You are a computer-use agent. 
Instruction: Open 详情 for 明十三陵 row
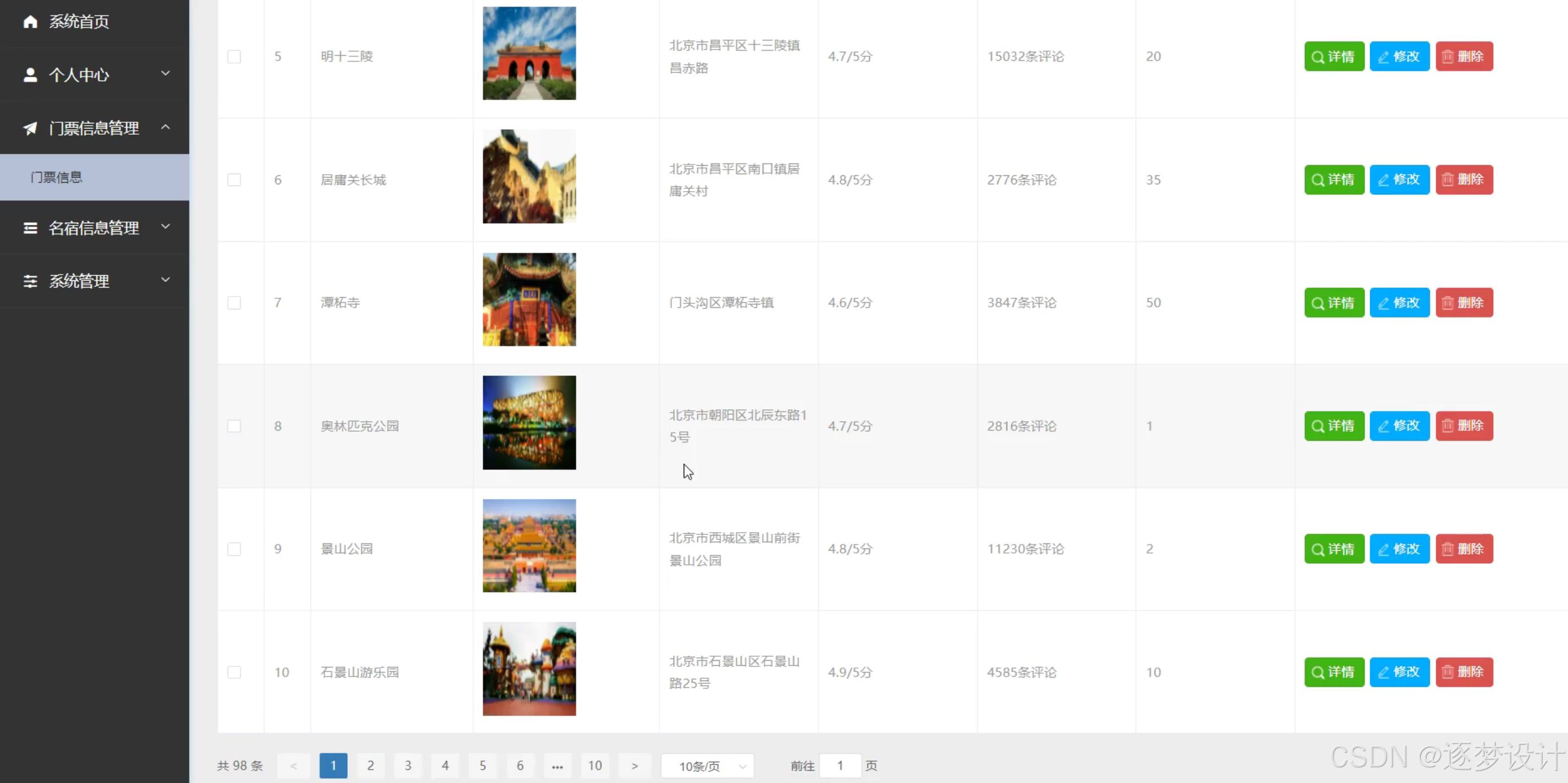(1333, 56)
